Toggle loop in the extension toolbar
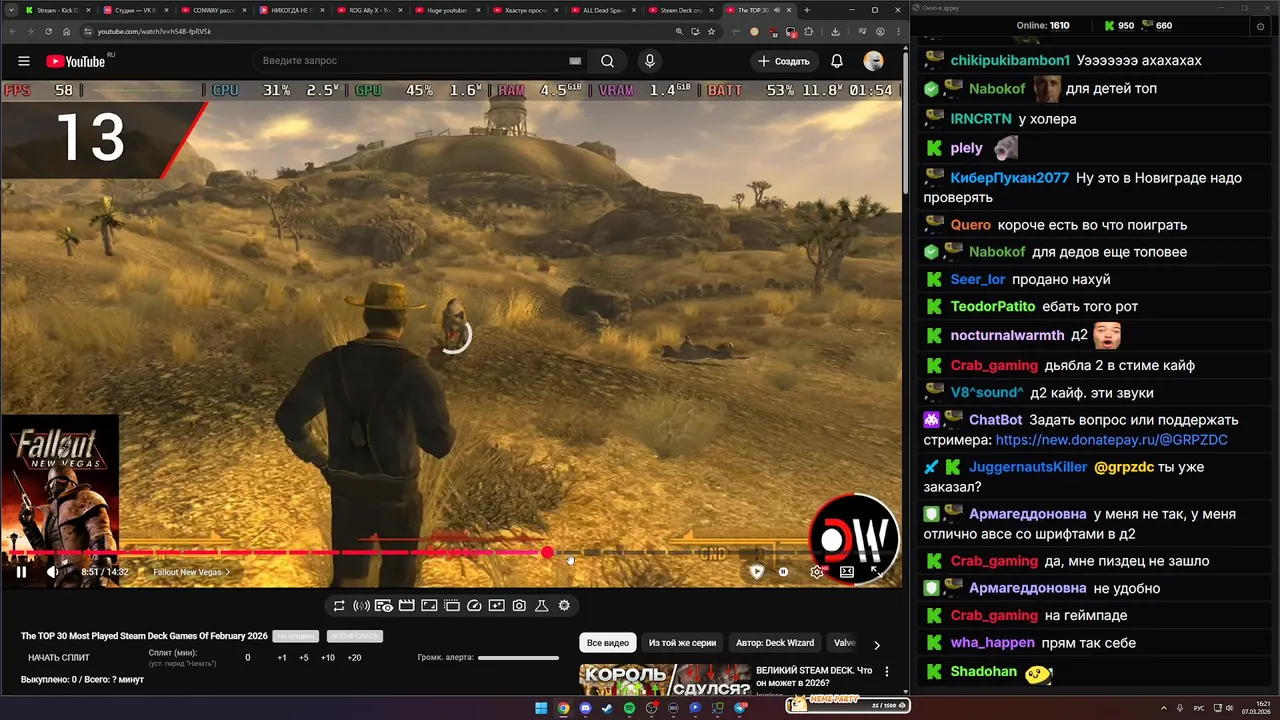 point(339,606)
